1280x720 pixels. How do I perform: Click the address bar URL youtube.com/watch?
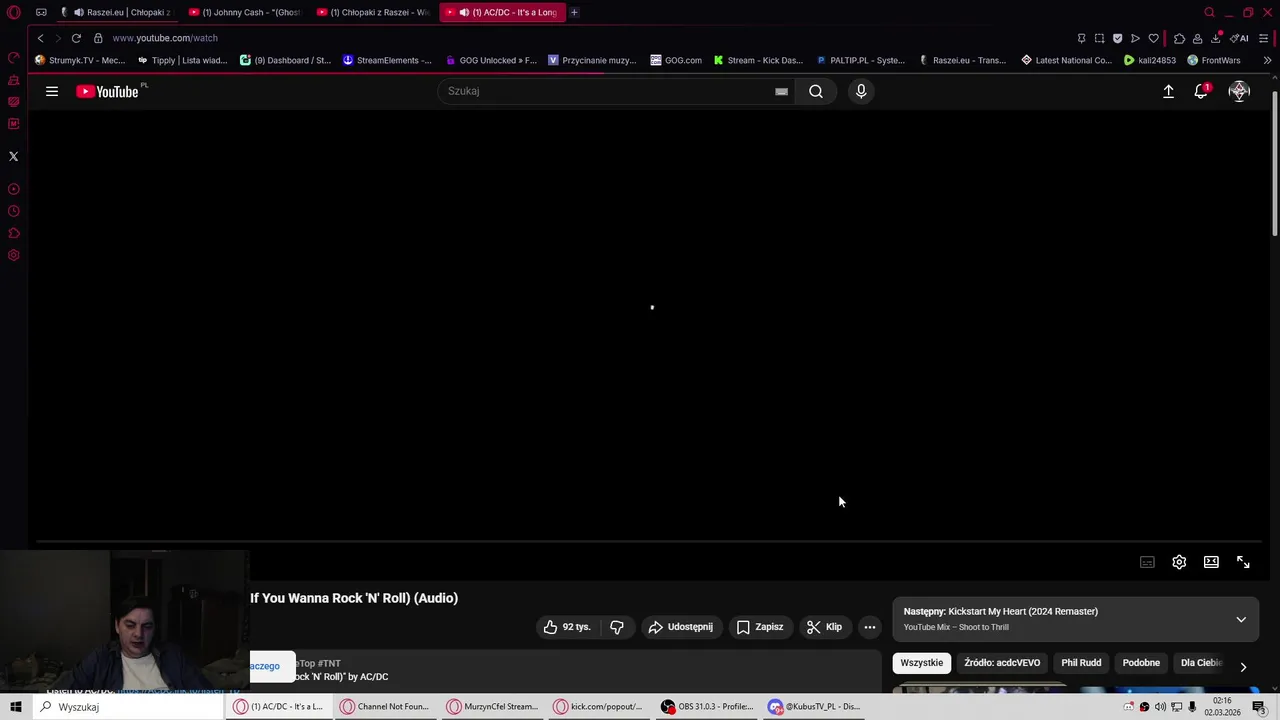tap(165, 38)
